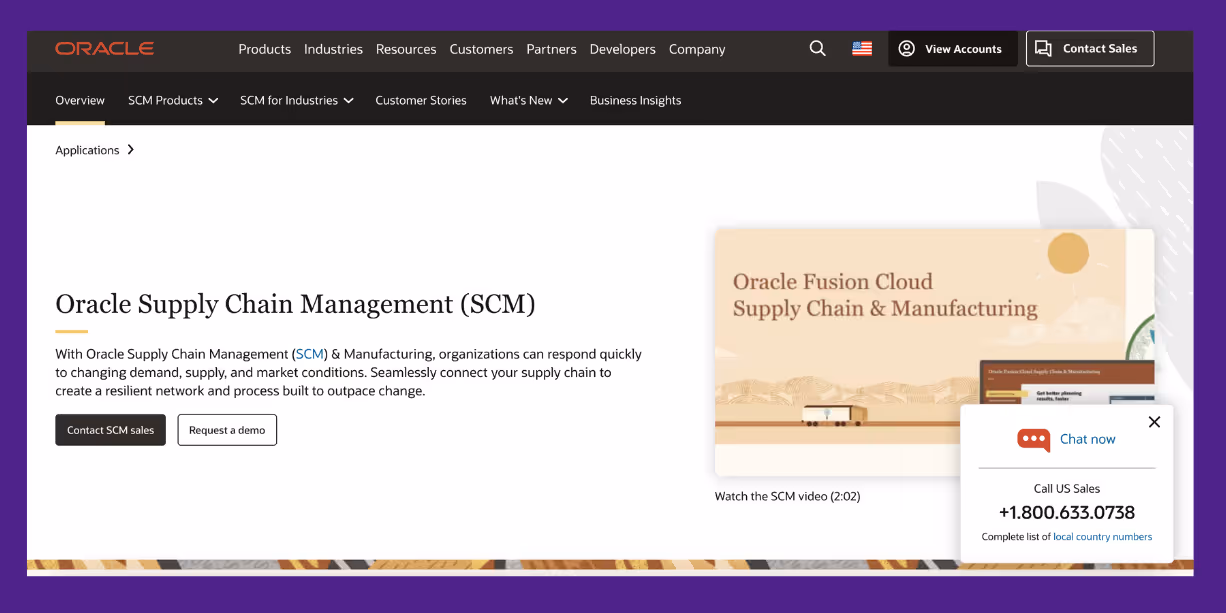Click the Watch the SCM video caption

coord(787,496)
